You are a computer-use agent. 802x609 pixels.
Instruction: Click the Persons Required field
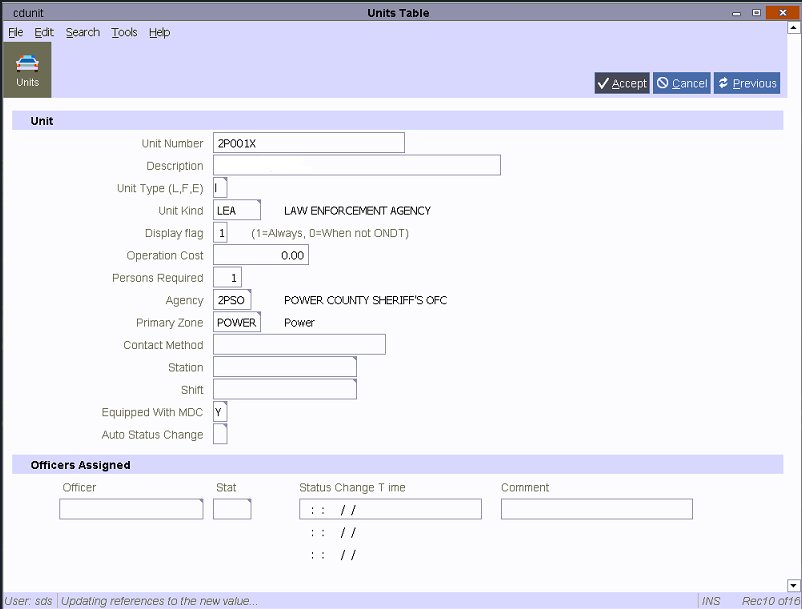tap(227, 277)
